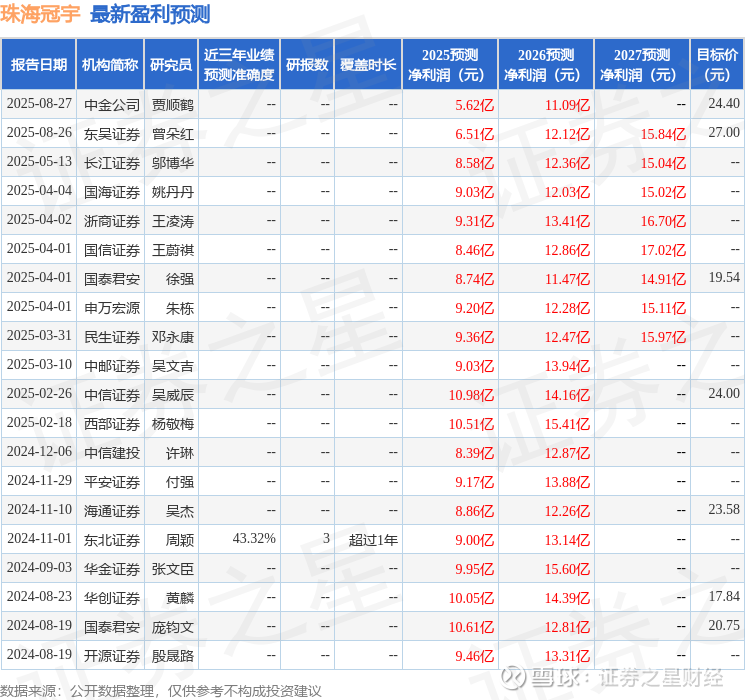Select the 近三年业绩预测准确度 header
745x700 pixels.
click(239, 65)
